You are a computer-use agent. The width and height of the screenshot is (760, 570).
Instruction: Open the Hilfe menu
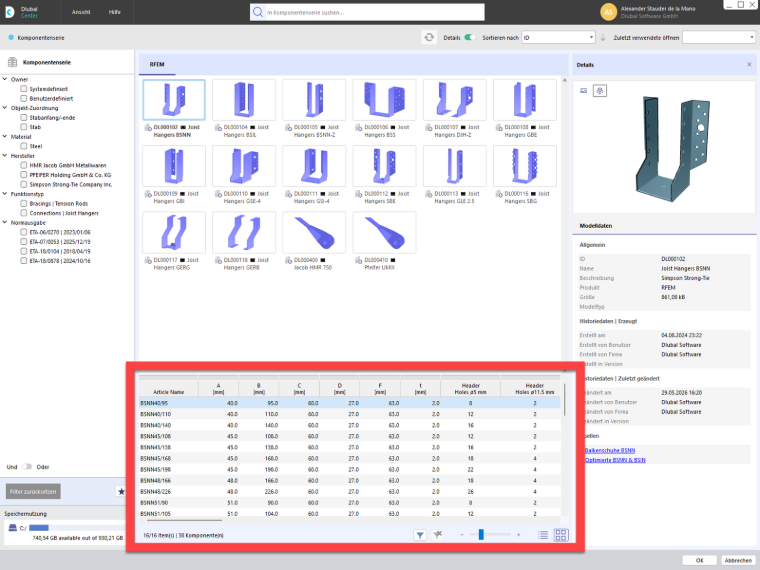pos(115,12)
